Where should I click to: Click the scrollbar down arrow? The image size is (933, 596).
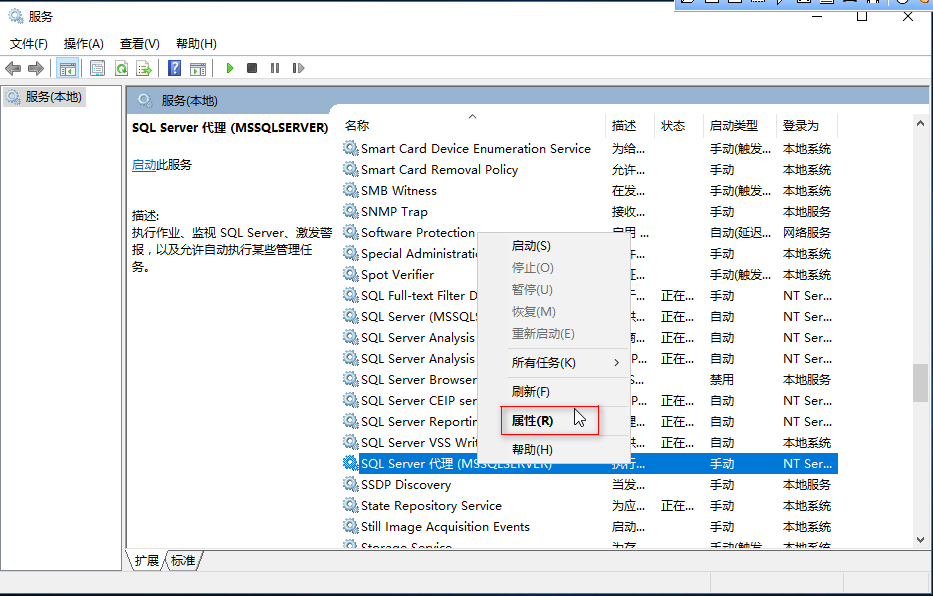920,539
